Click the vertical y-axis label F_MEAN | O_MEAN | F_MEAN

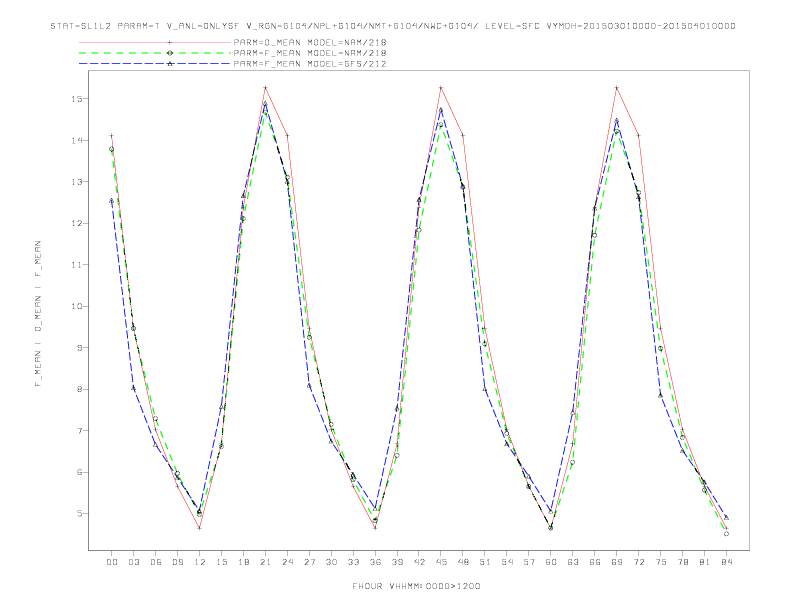click(38, 314)
